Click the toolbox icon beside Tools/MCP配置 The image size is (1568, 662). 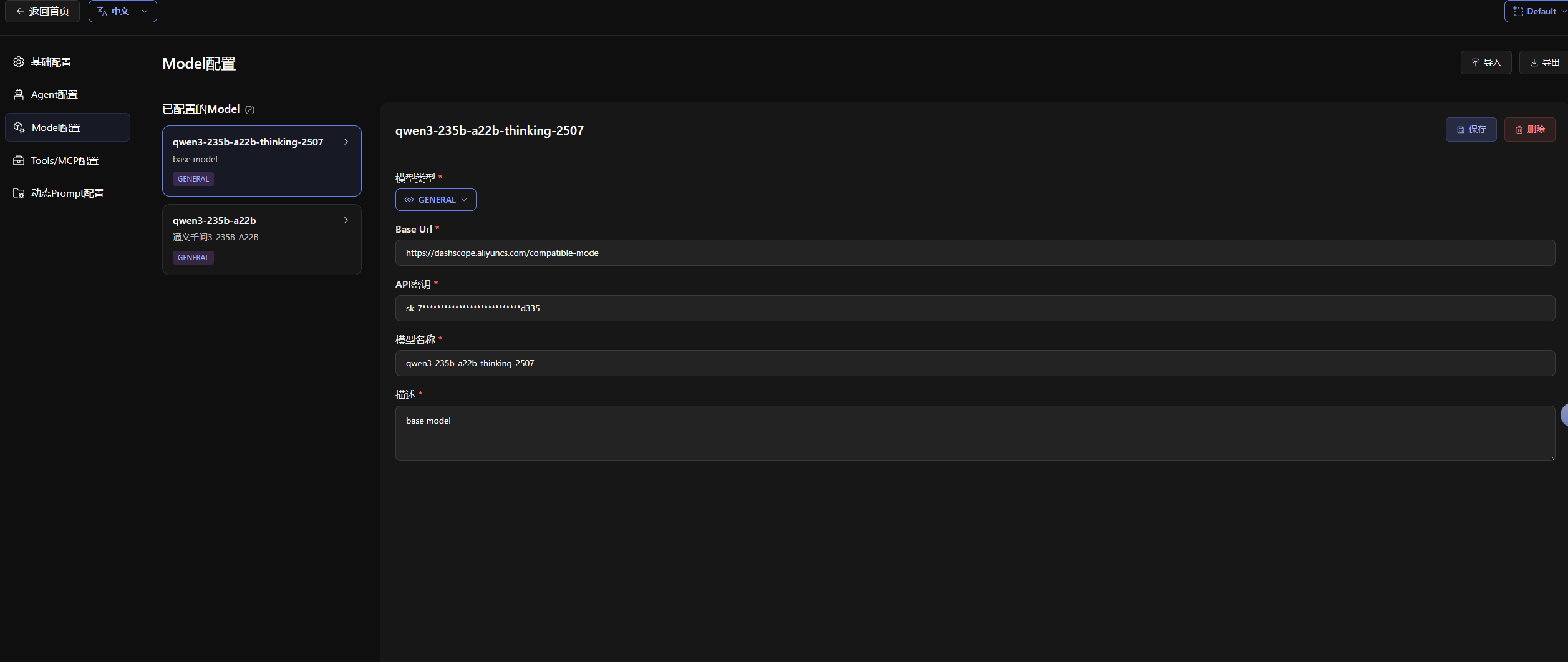19,160
